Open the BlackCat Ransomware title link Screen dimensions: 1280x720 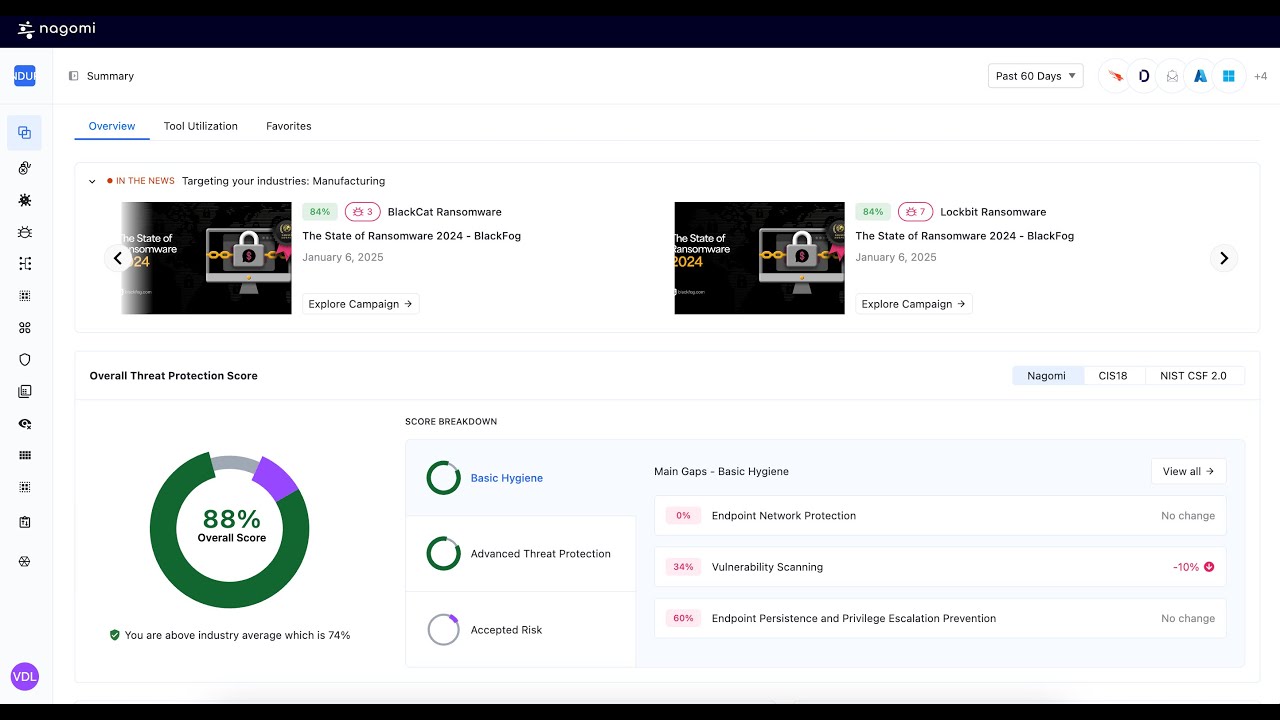(444, 212)
